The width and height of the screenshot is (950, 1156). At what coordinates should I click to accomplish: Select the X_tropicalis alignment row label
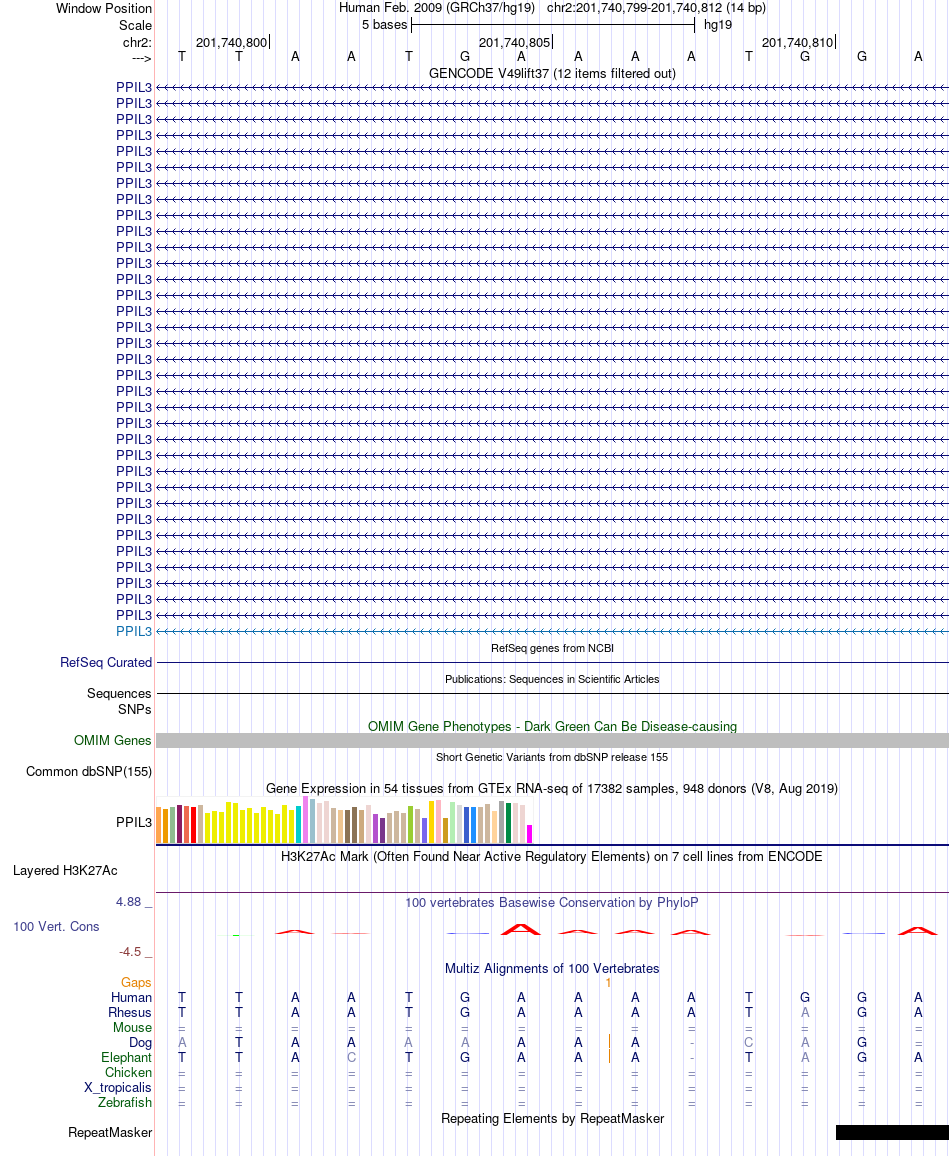pos(118,1087)
